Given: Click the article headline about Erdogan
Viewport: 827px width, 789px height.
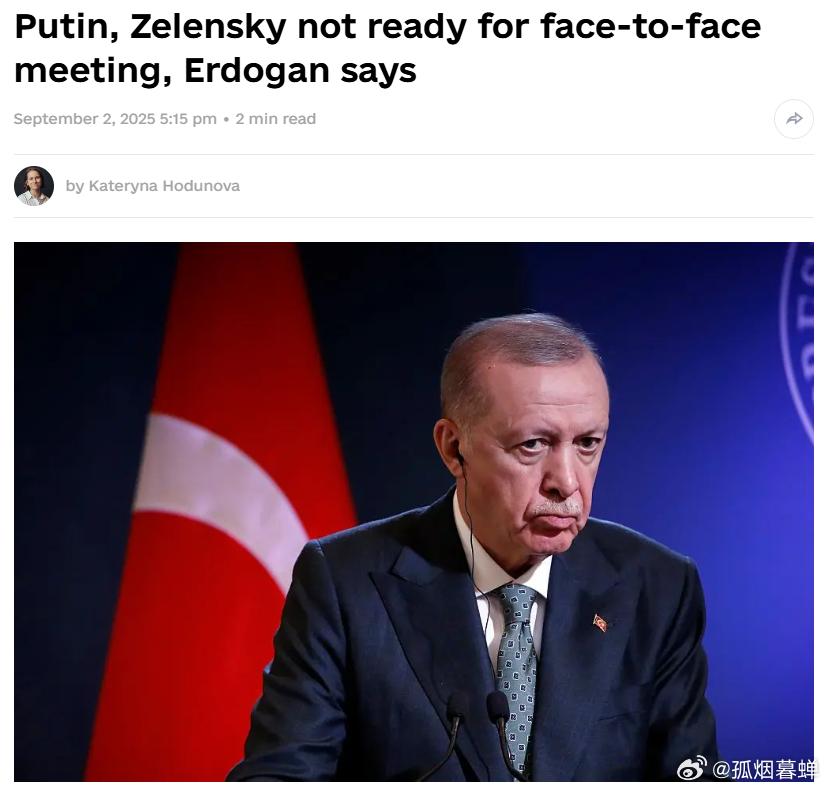Looking at the screenshot, I should point(388,48).
